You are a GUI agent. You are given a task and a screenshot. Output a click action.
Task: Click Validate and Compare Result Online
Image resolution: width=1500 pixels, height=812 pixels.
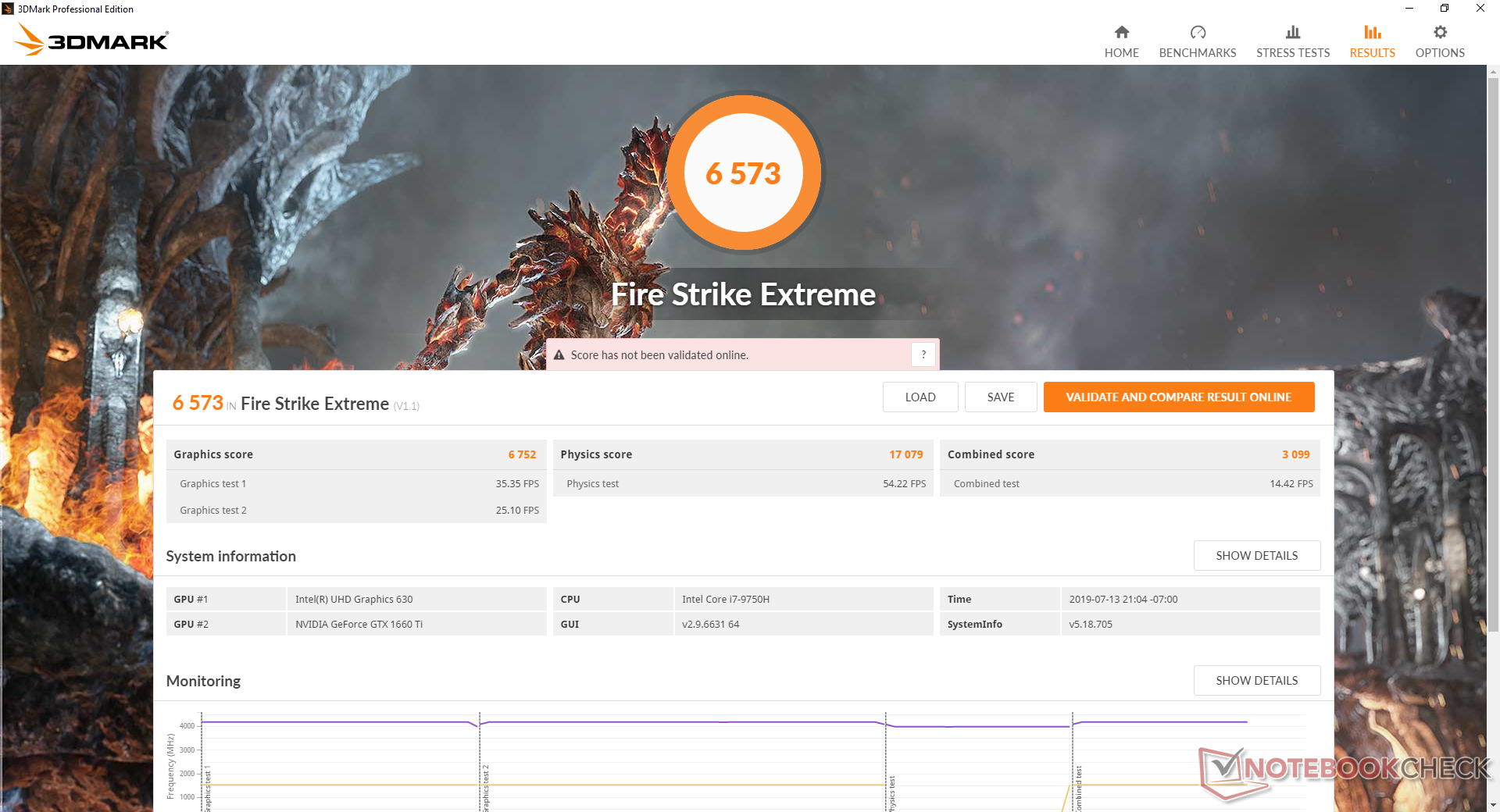click(1179, 397)
